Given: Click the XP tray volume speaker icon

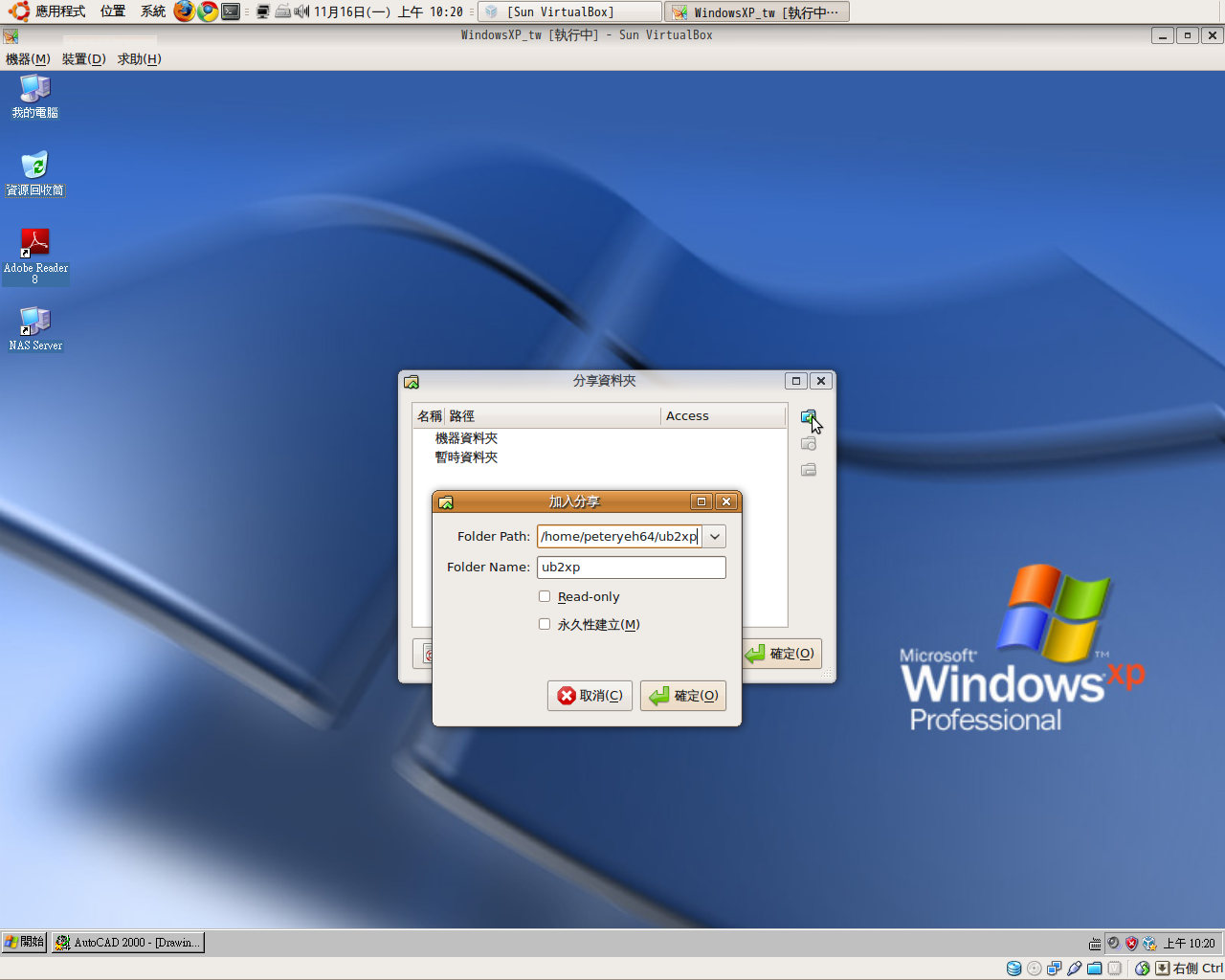Looking at the screenshot, I should 1113,943.
